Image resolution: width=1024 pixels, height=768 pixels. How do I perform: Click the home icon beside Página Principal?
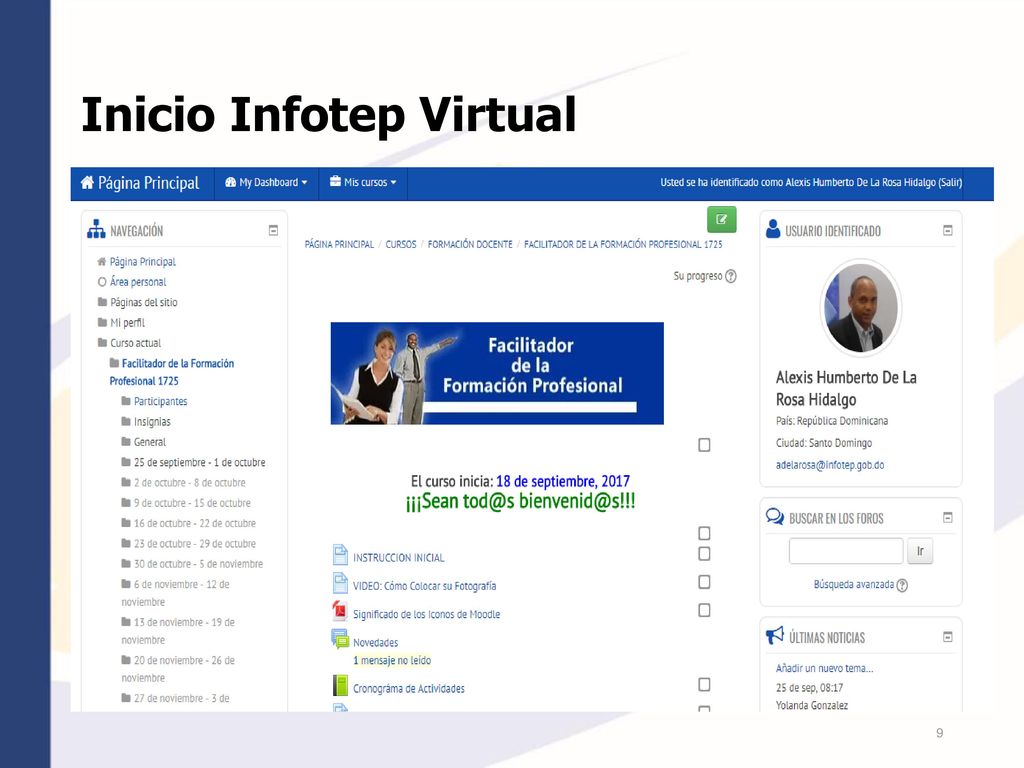87,182
